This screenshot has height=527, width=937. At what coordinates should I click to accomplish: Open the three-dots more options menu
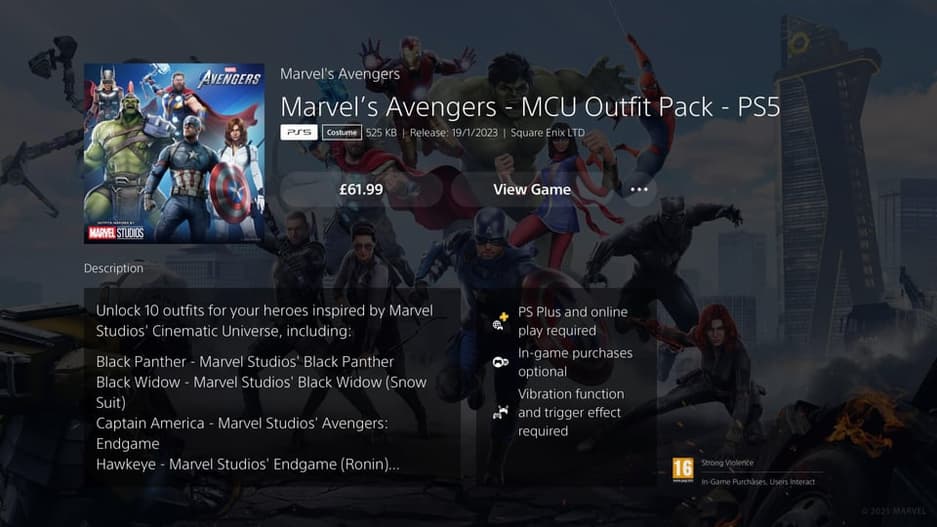click(639, 189)
